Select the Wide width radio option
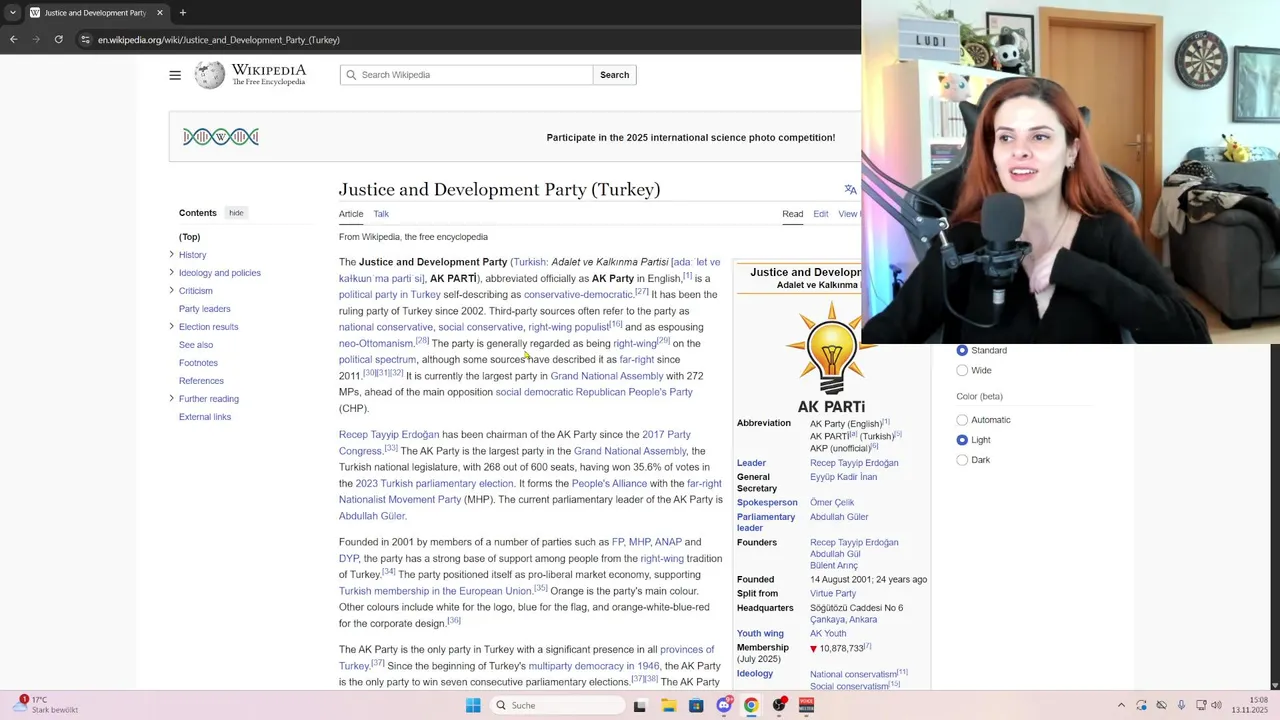This screenshot has height=720, width=1280. pyautogui.click(x=962, y=370)
